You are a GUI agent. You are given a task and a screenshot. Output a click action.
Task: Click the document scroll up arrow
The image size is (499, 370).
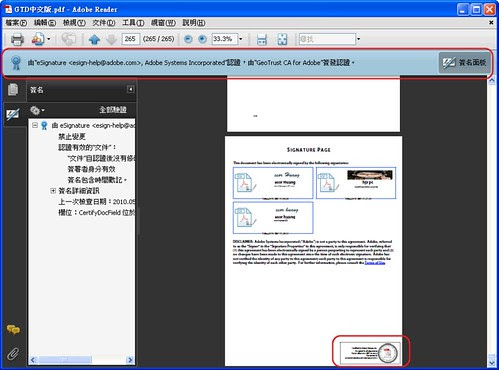coord(491,81)
